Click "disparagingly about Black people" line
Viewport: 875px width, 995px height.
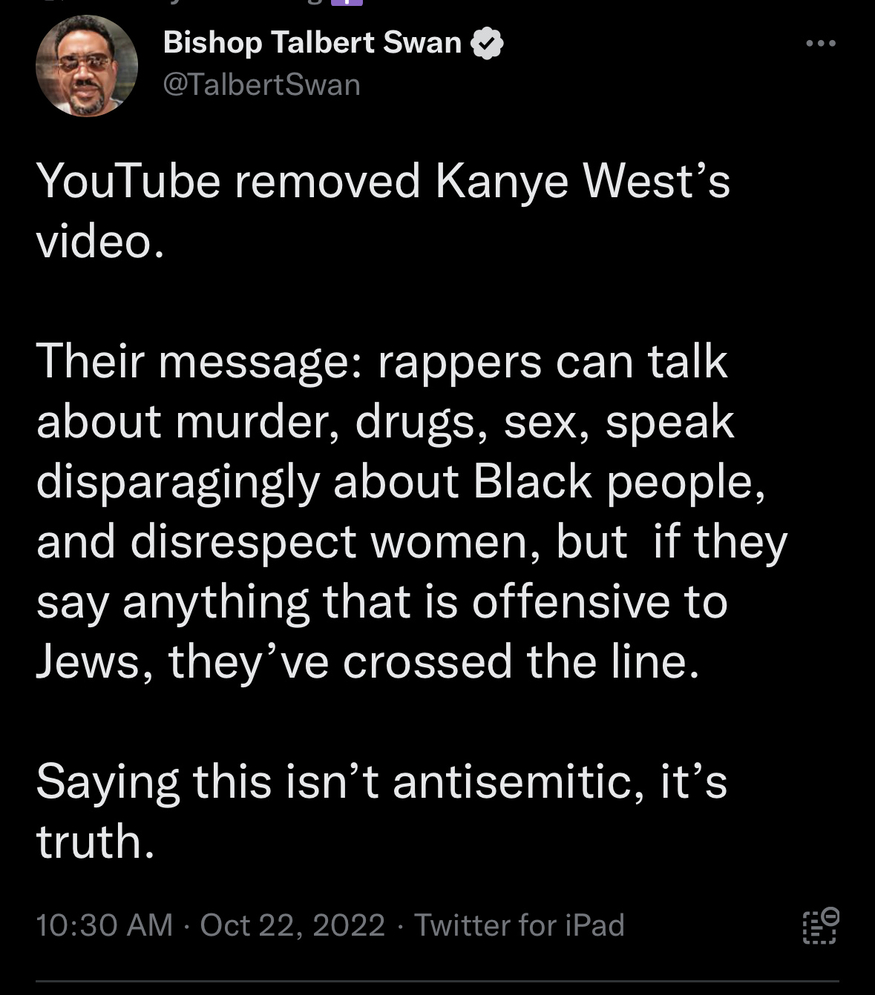[400, 482]
